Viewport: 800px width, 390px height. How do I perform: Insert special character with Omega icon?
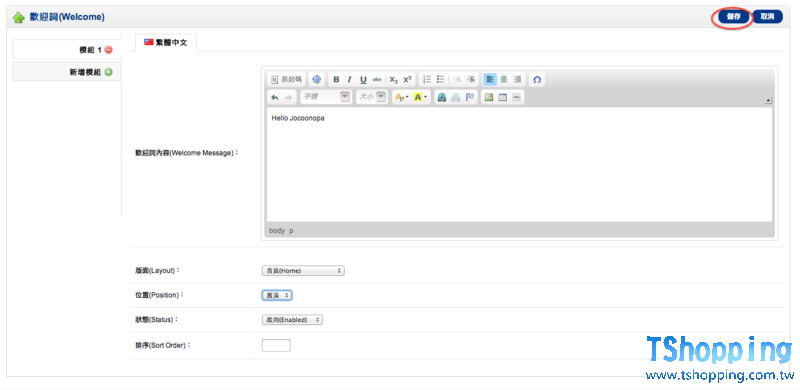[x=537, y=80]
